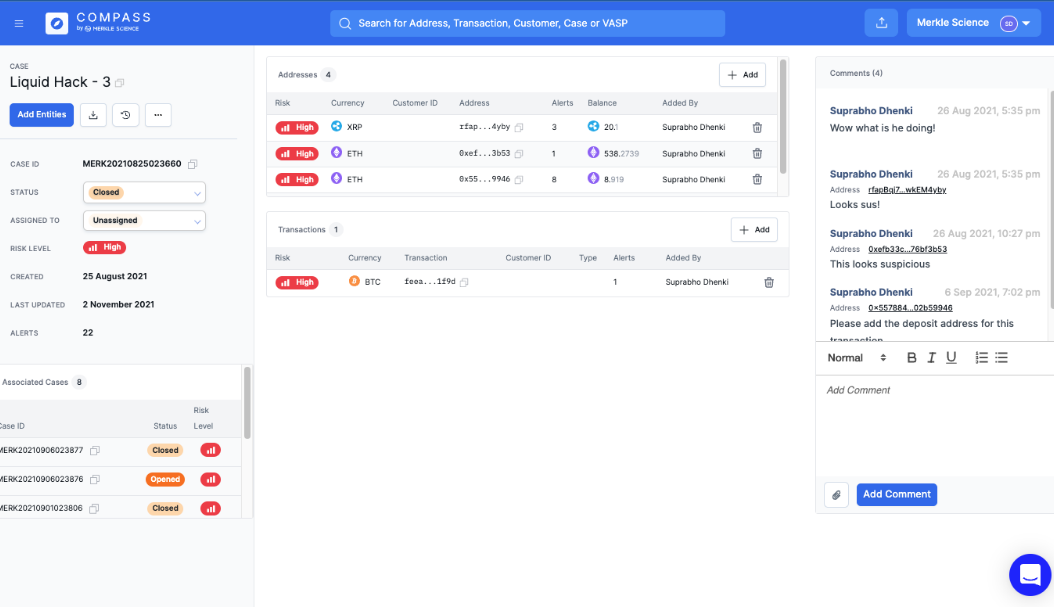Copy case ID MERK20210906023876
Screen dimensions: 1054x607
95,479
